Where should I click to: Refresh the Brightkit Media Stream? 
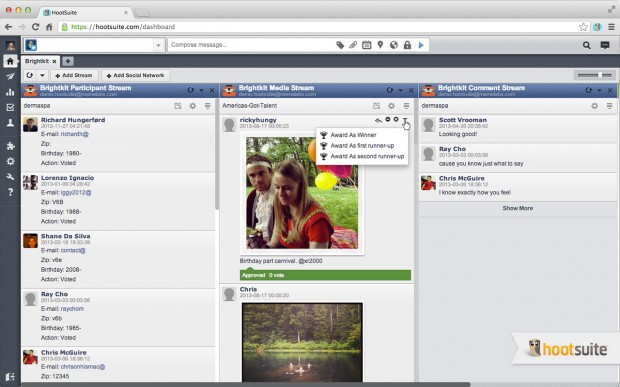(x=390, y=90)
